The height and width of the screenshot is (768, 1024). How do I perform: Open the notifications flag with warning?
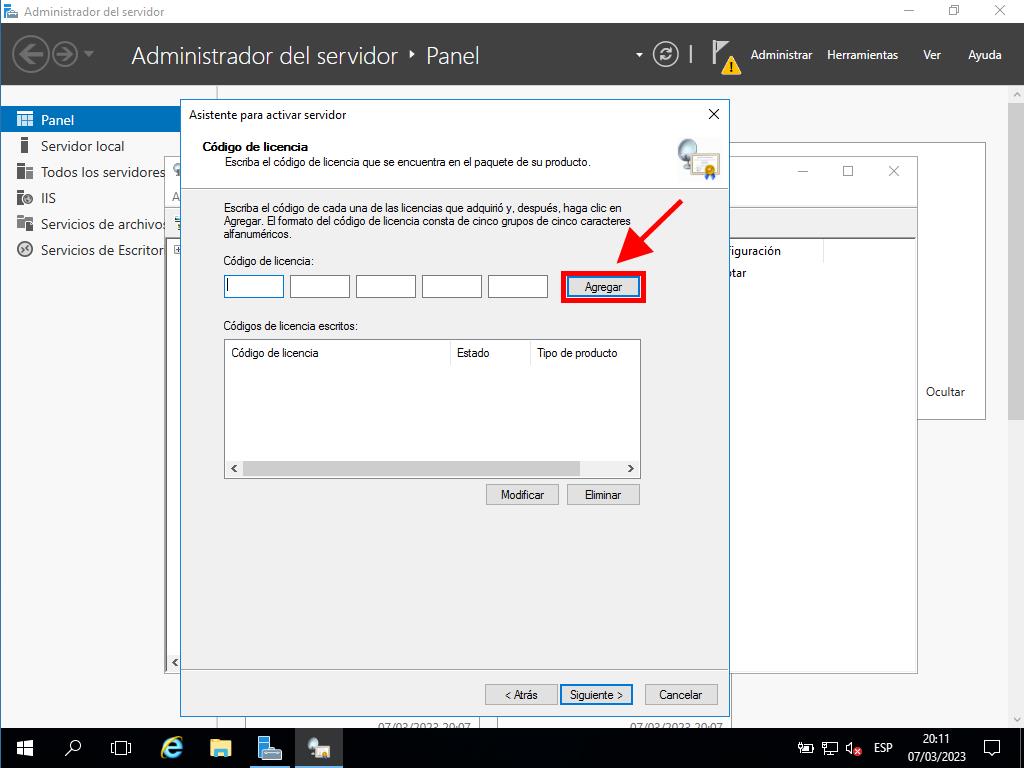click(724, 55)
